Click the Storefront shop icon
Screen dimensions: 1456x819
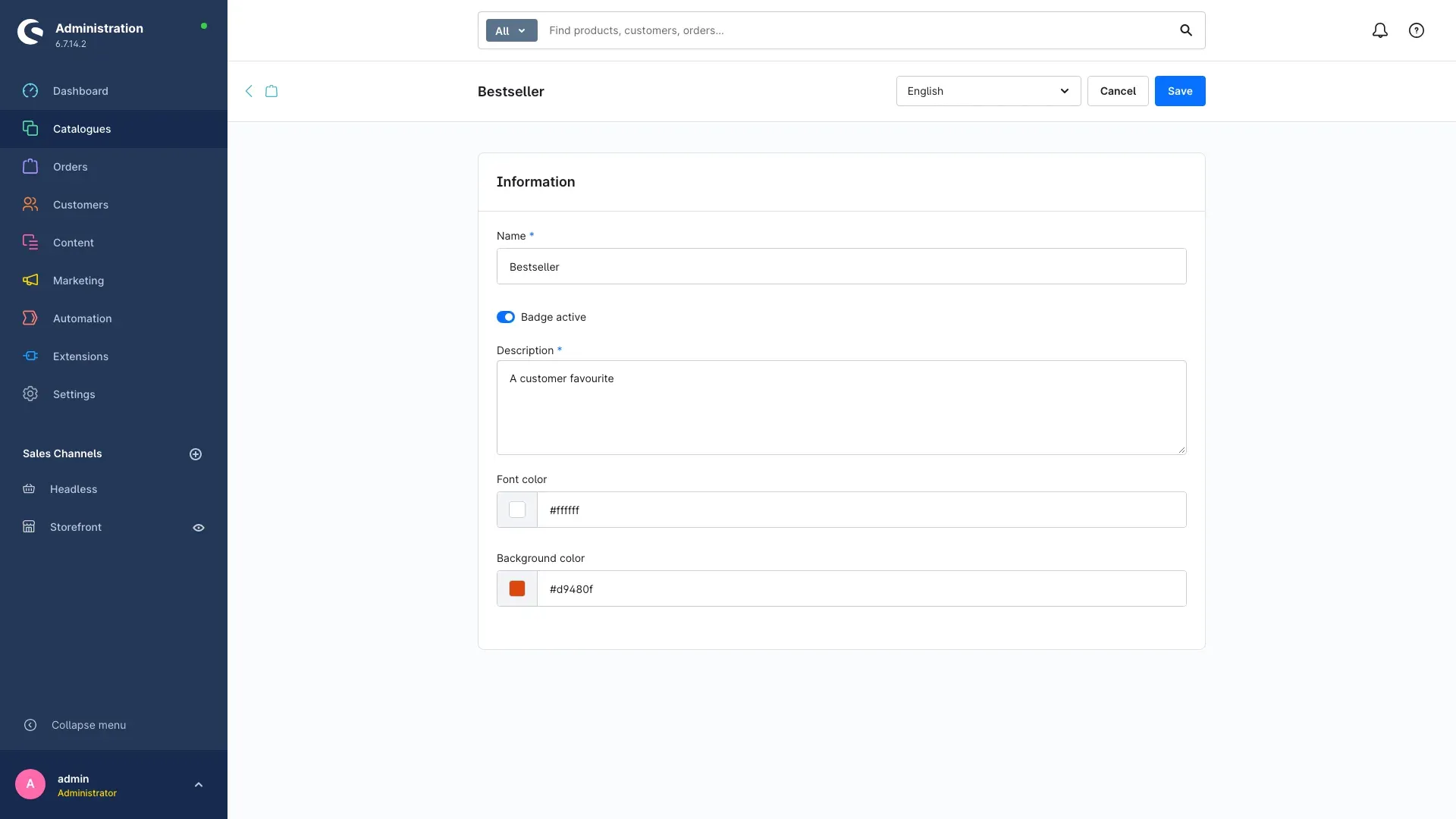[x=29, y=527]
